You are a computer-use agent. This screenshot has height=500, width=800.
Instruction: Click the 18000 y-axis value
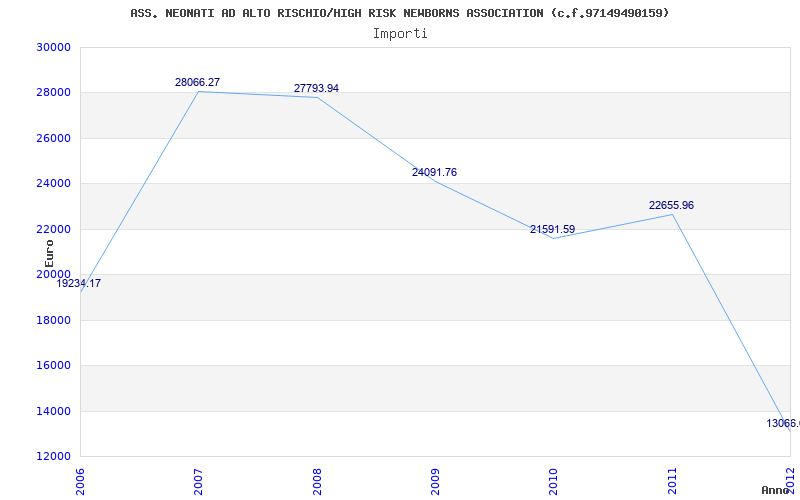53,320
